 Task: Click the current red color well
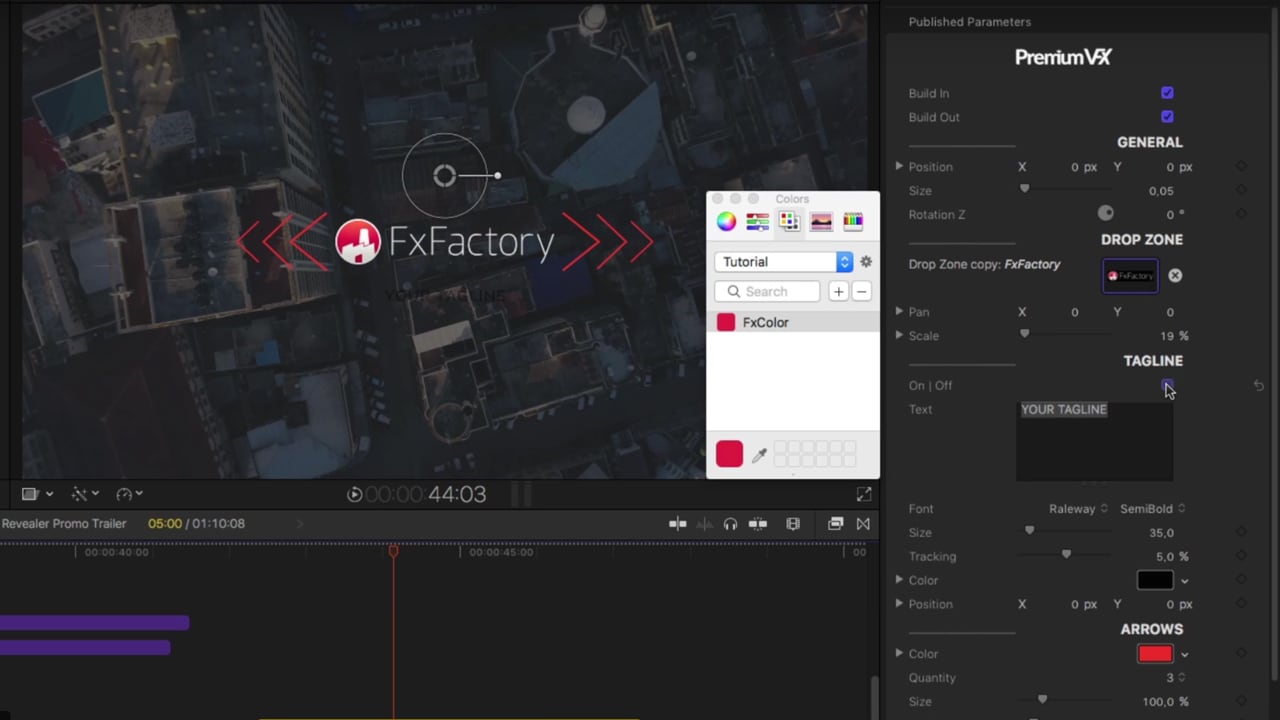tap(729, 454)
